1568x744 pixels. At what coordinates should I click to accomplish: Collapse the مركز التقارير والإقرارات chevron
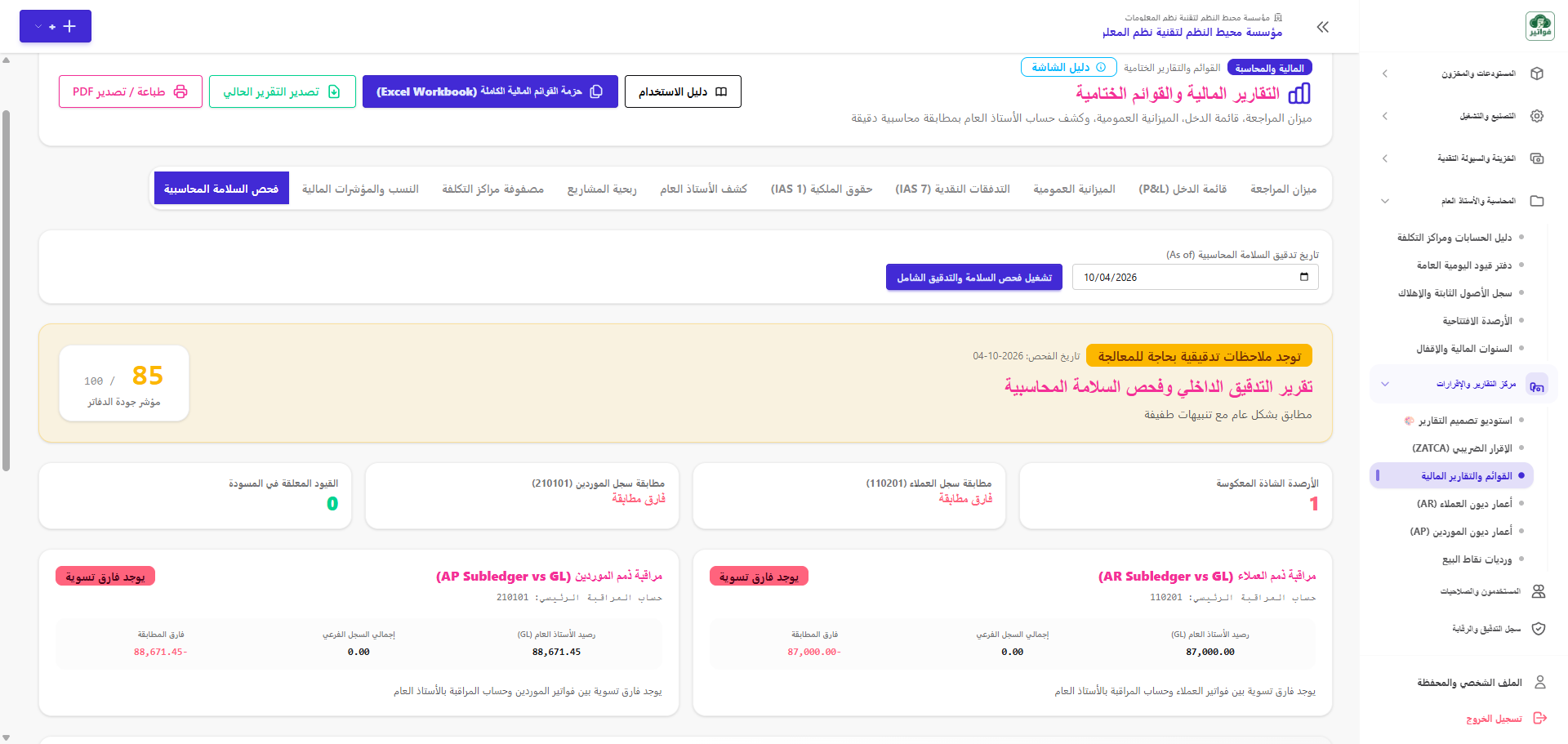click(1385, 384)
